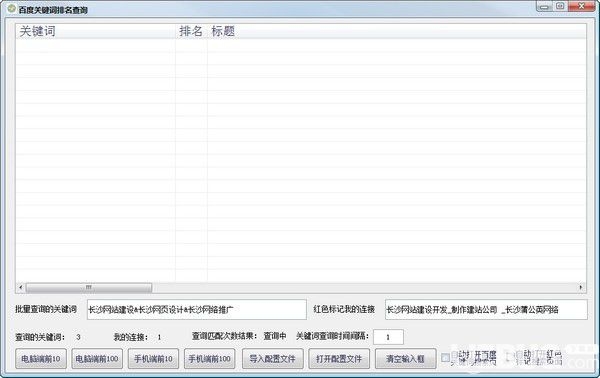Sort by the 关键词 column header

pyautogui.click(x=96, y=31)
